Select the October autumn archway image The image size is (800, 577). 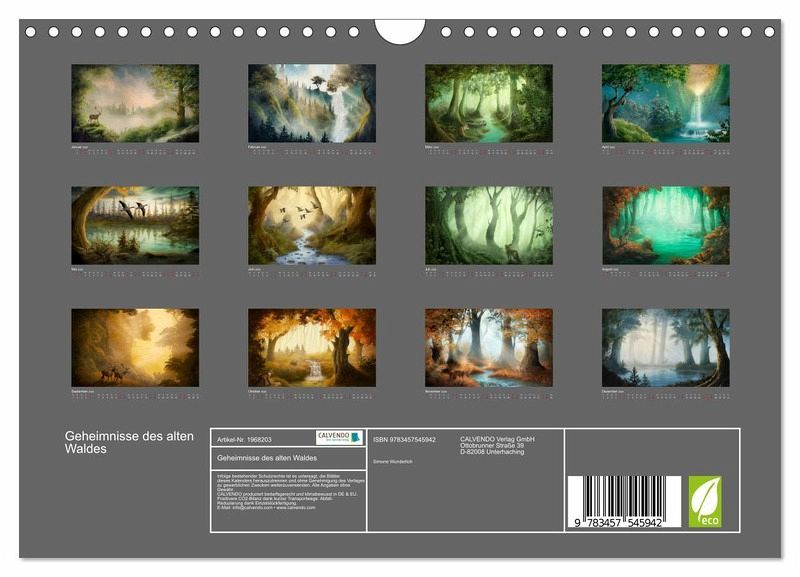tap(312, 347)
